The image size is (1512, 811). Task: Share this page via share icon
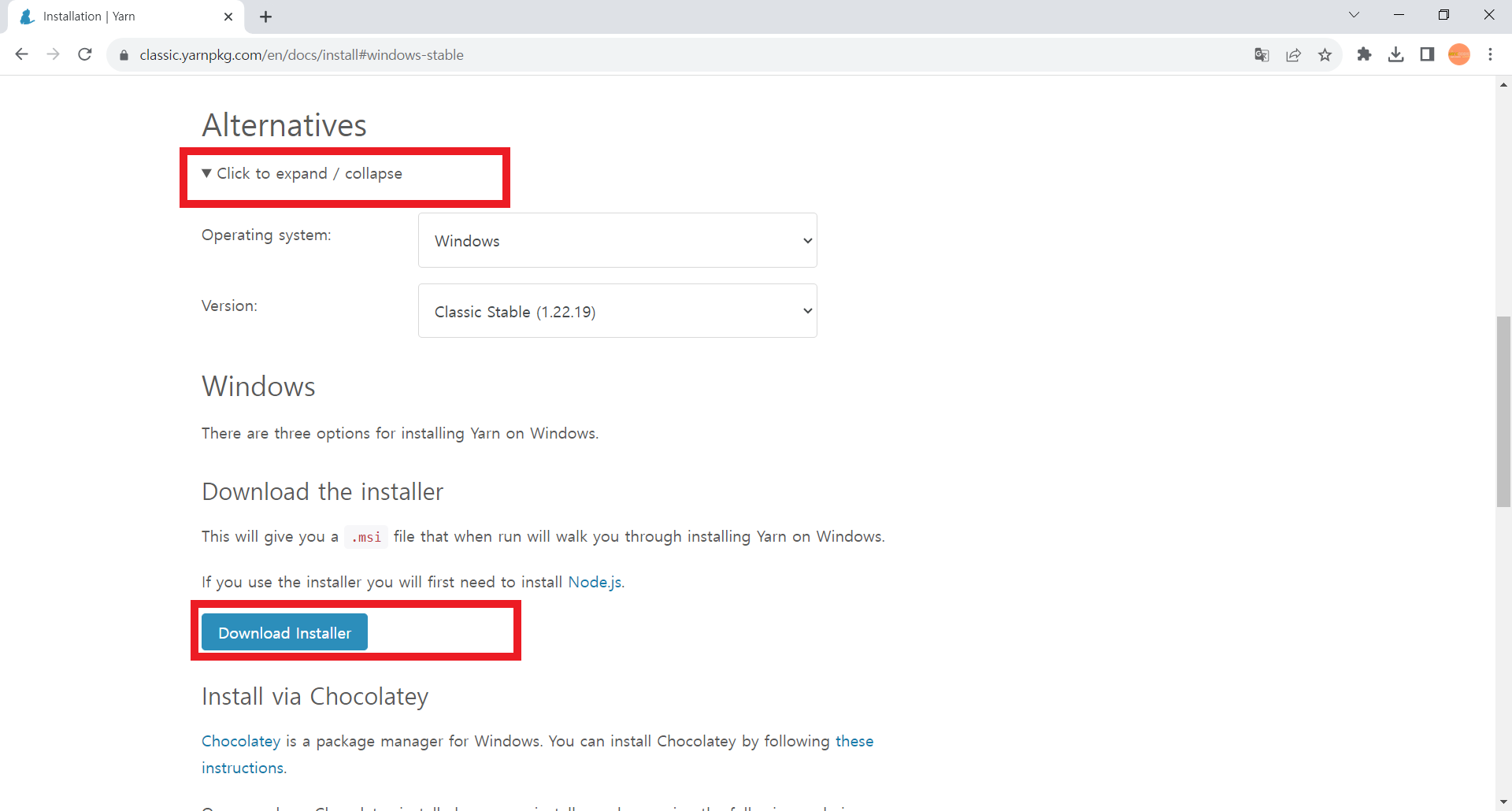(x=1293, y=54)
